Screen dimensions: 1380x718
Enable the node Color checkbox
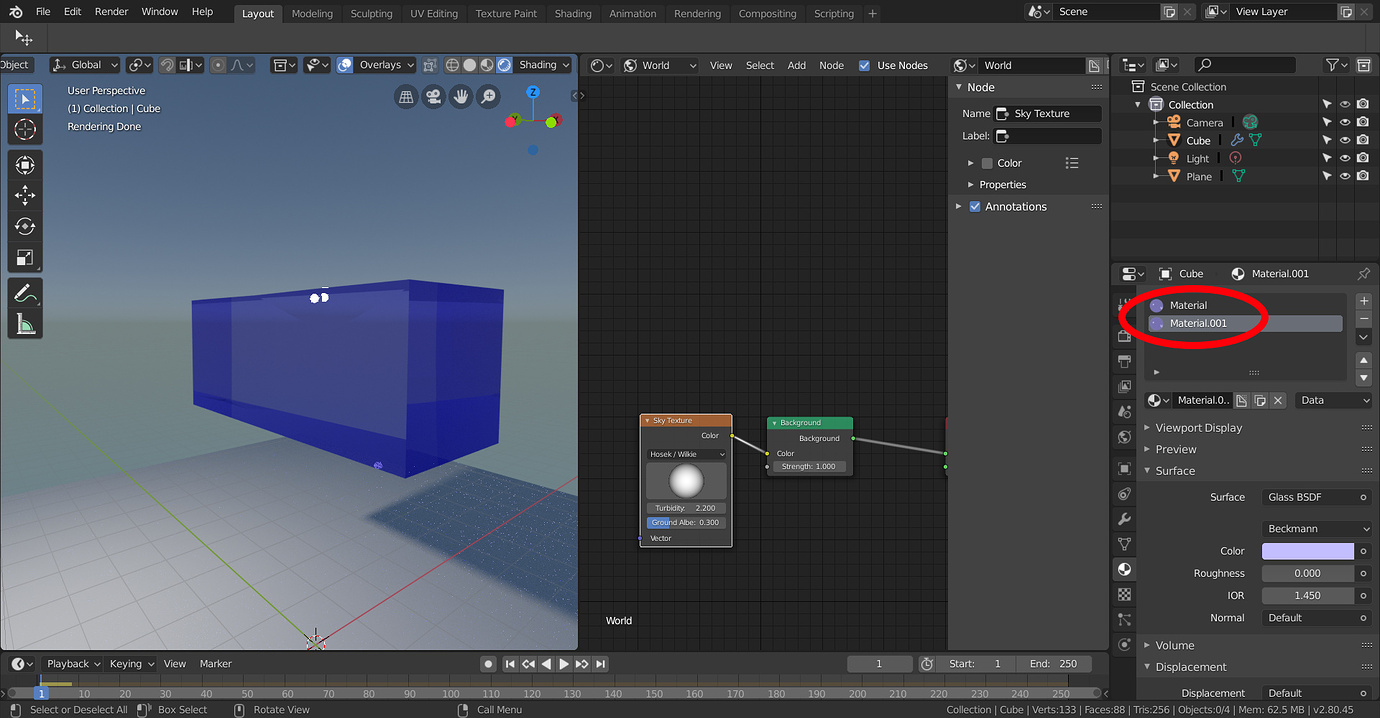click(x=987, y=163)
